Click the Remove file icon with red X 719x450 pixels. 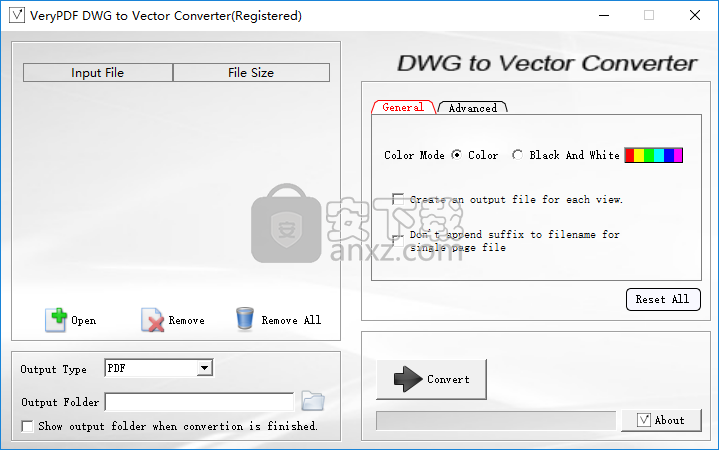tap(152, 320)
